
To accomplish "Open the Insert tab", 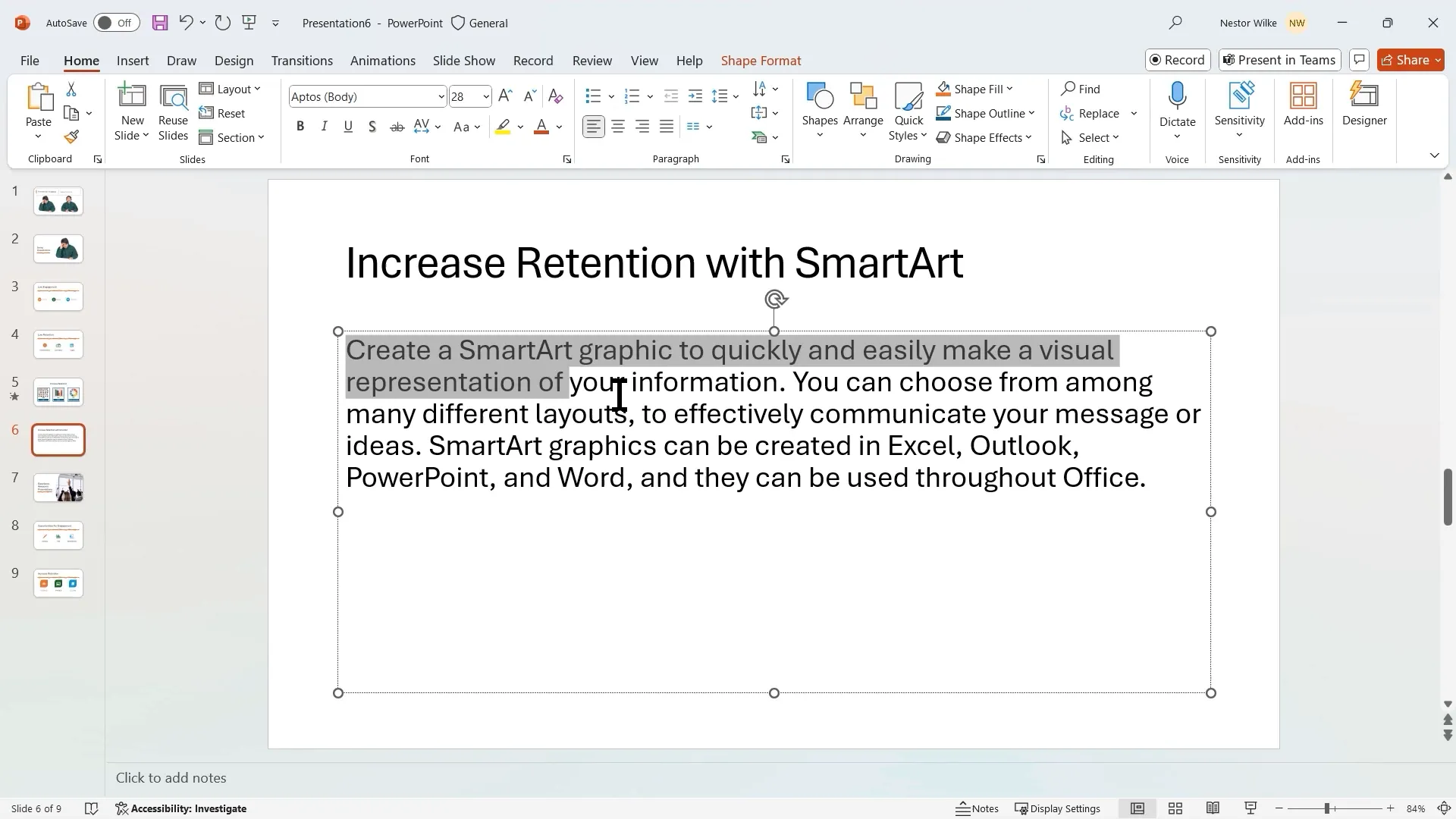I will click(133, 61).
